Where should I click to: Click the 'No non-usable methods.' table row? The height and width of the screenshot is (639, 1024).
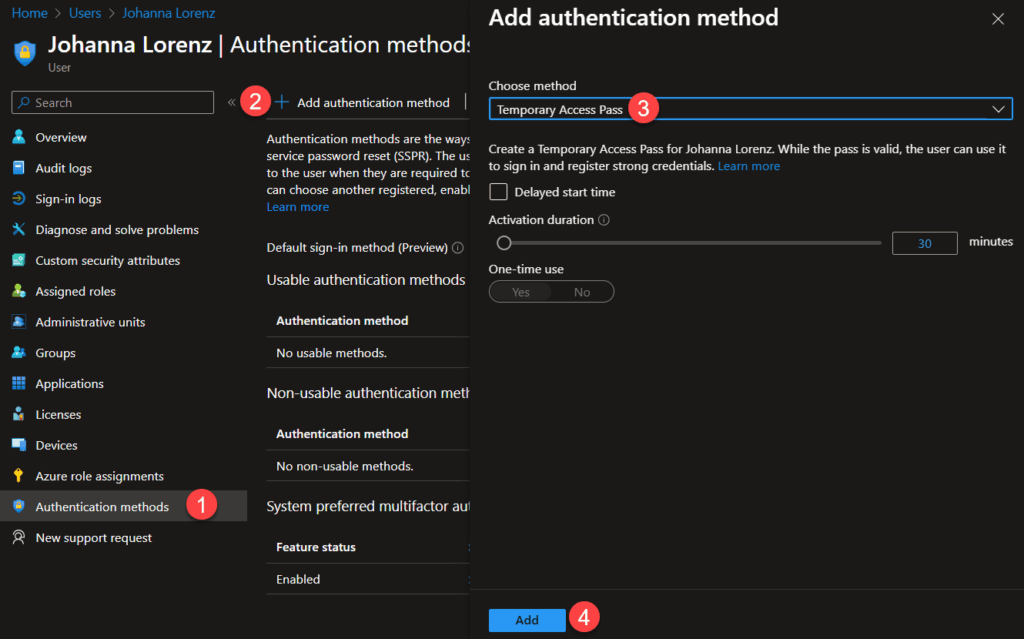[368, 466]
